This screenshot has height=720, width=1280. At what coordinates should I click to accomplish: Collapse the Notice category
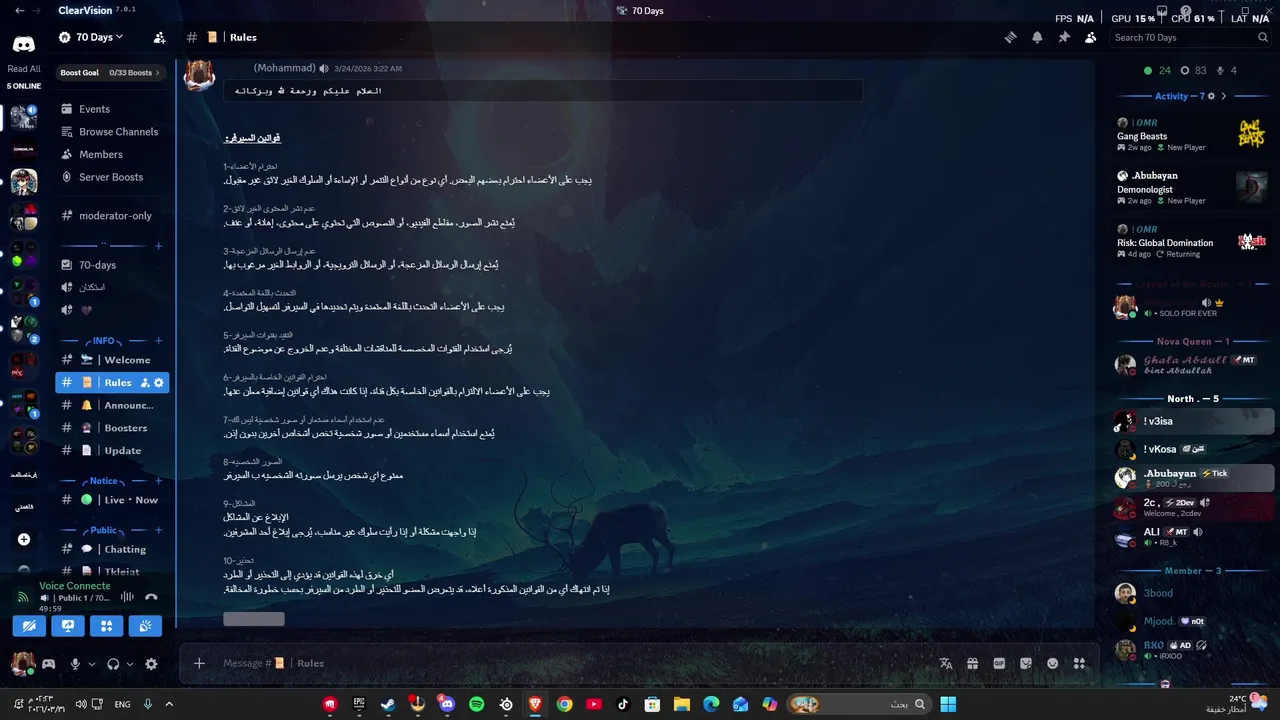pos(104,481)
